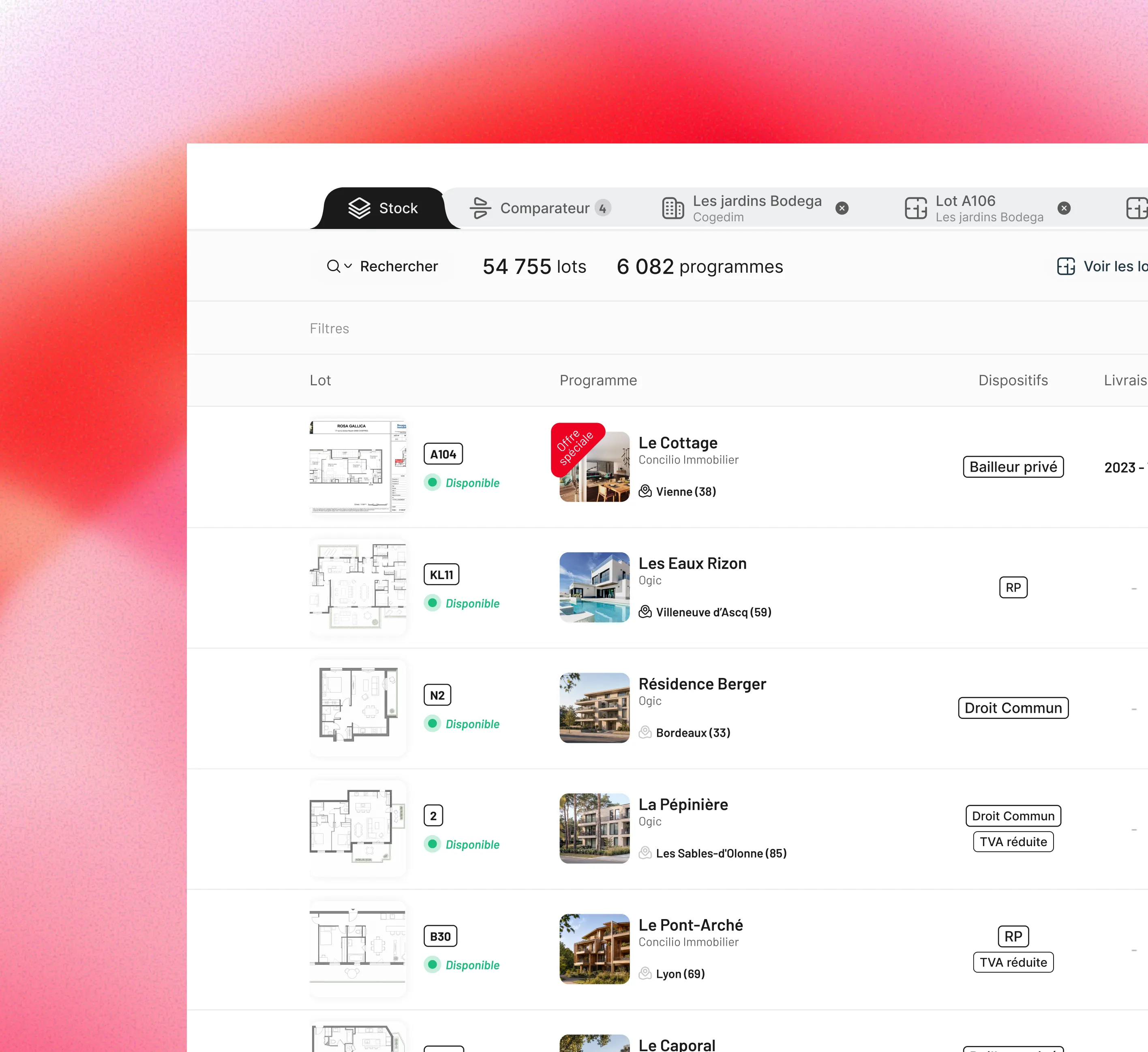Open Les Eaux Rizon programme photo
Viewport: 1148px width, 1052px height.
click(x=595, y=588)
